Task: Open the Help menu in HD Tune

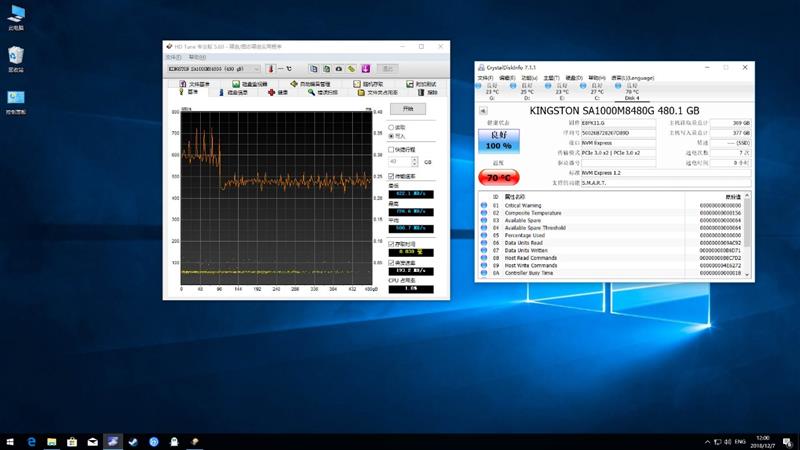Action: (197, 57)
